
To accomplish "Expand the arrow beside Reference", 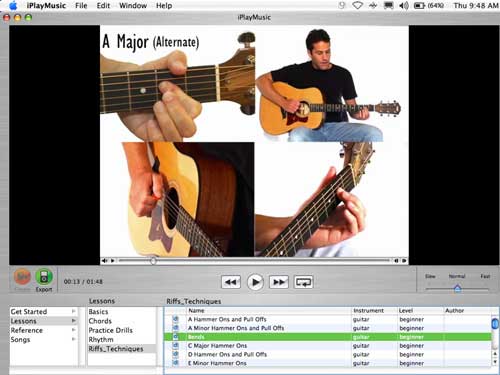I will (73, 330).
